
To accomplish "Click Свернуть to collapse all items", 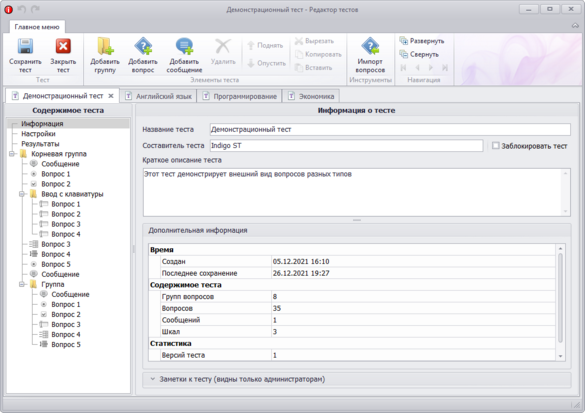I will point(419,54).
